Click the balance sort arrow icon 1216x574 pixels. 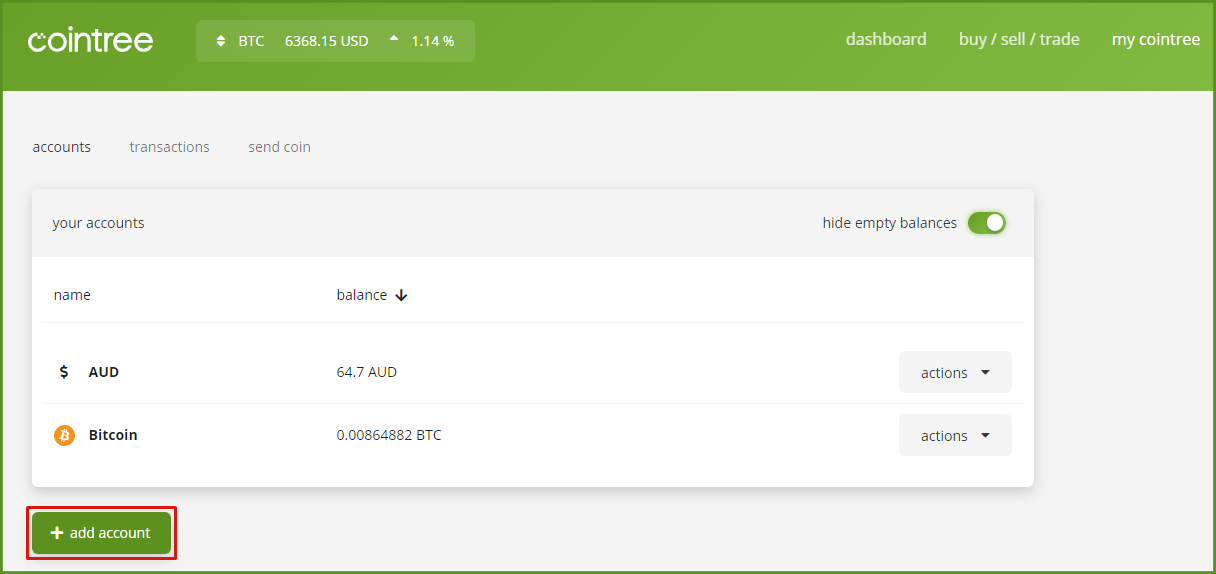[401, 295]
